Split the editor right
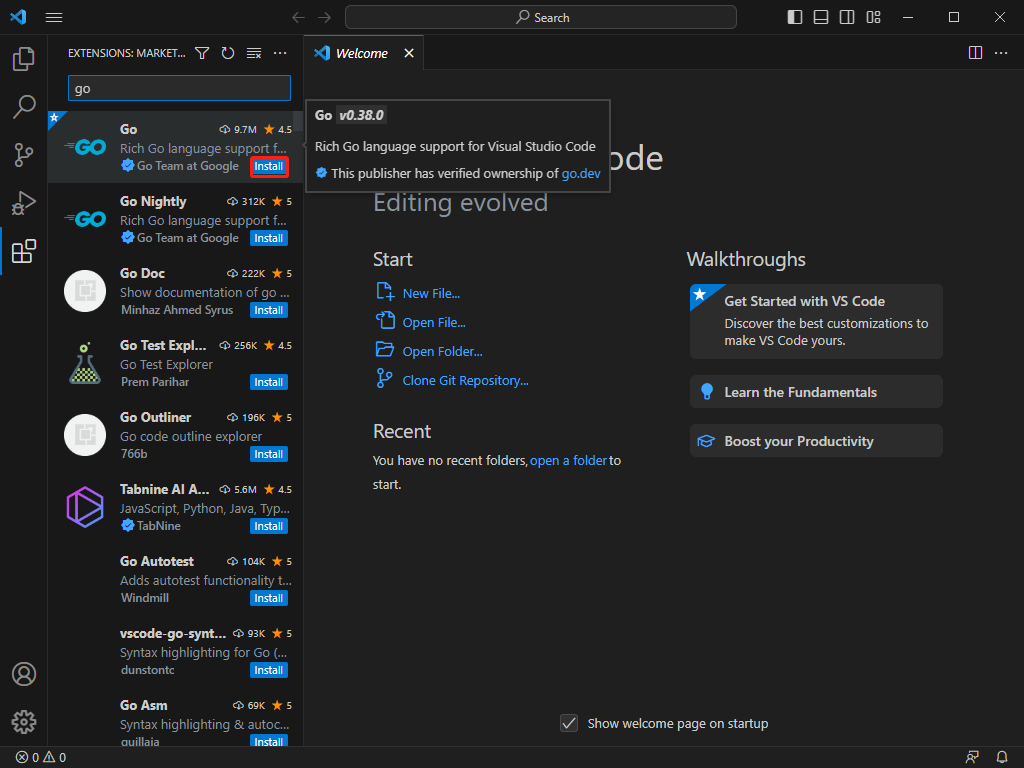Viewport: 1024px width, 768px height. [975, 53]
